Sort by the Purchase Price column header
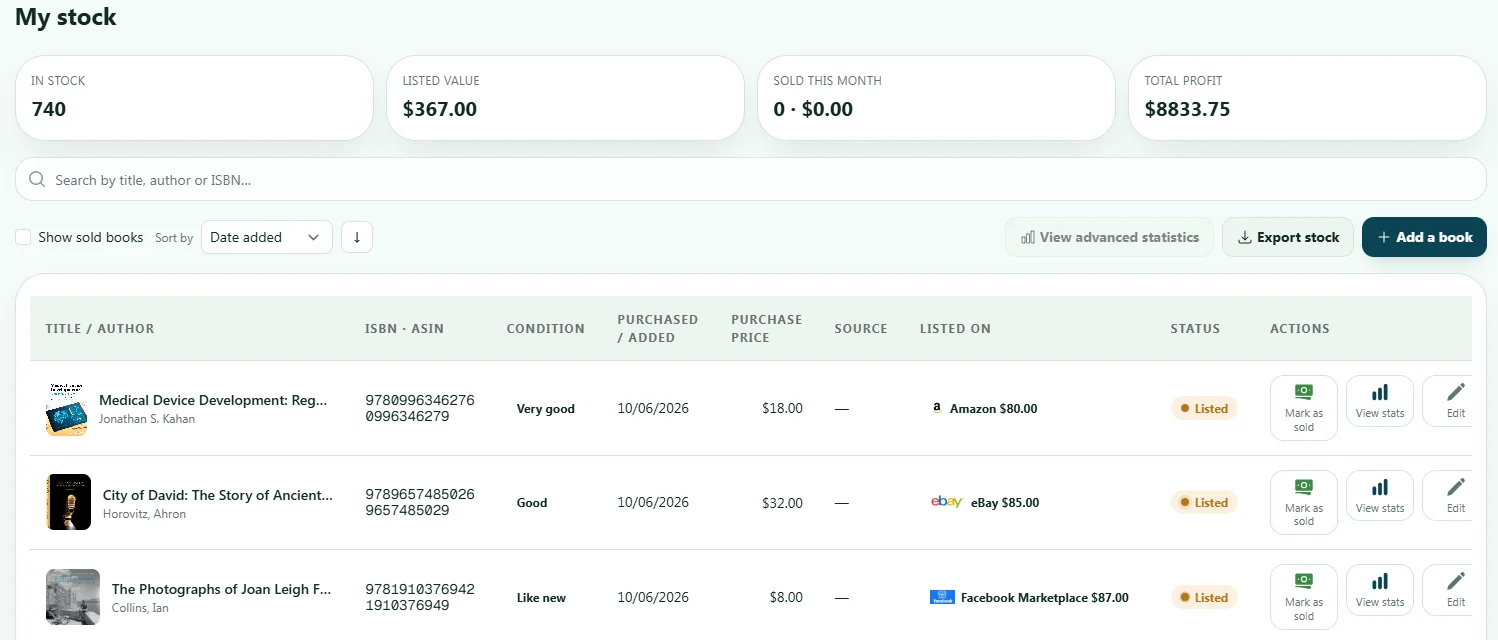Viewport: 1498px width, 640px height. point(766,328)
